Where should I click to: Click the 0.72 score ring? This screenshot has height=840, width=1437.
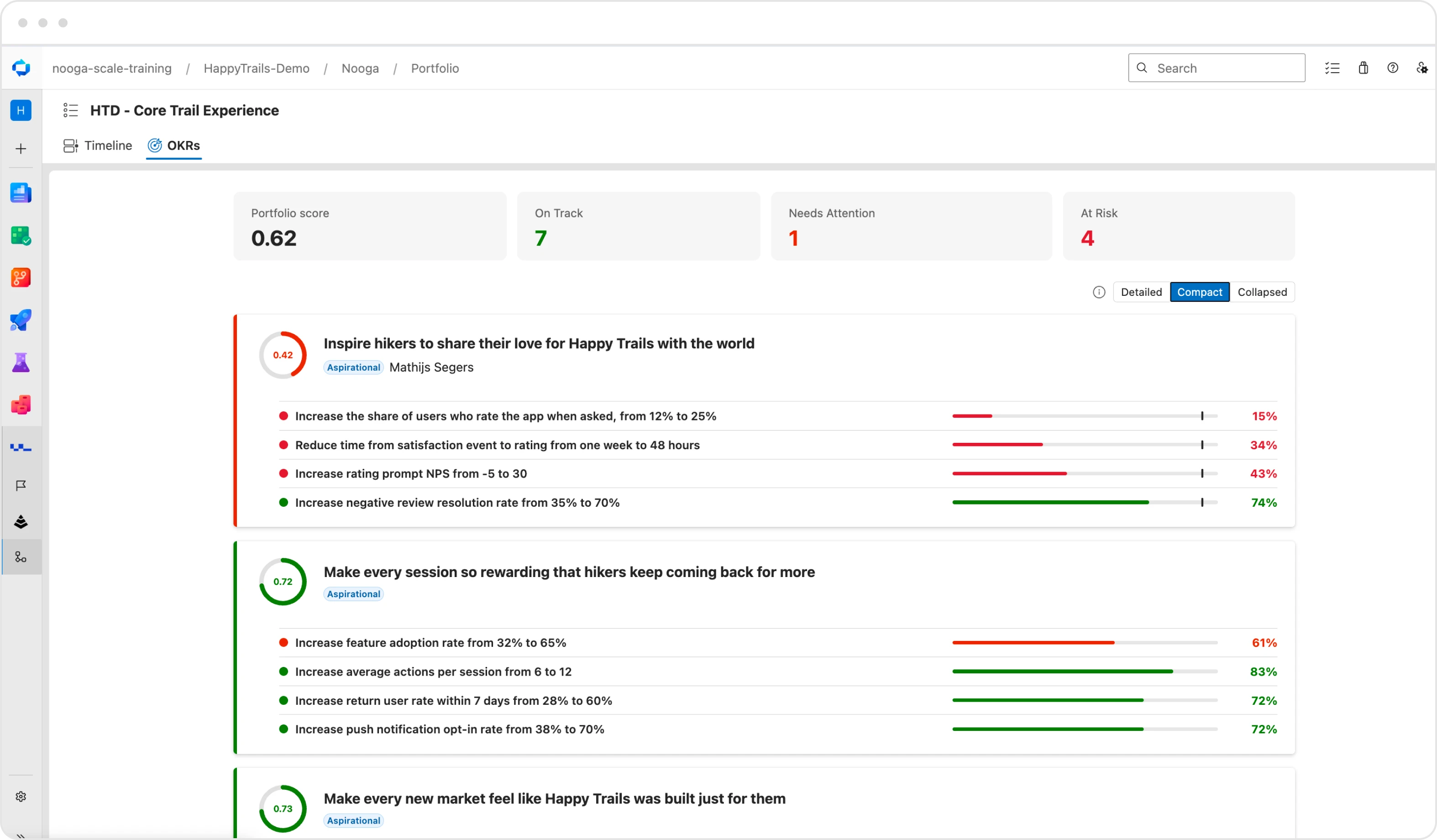tap(283, 582)
